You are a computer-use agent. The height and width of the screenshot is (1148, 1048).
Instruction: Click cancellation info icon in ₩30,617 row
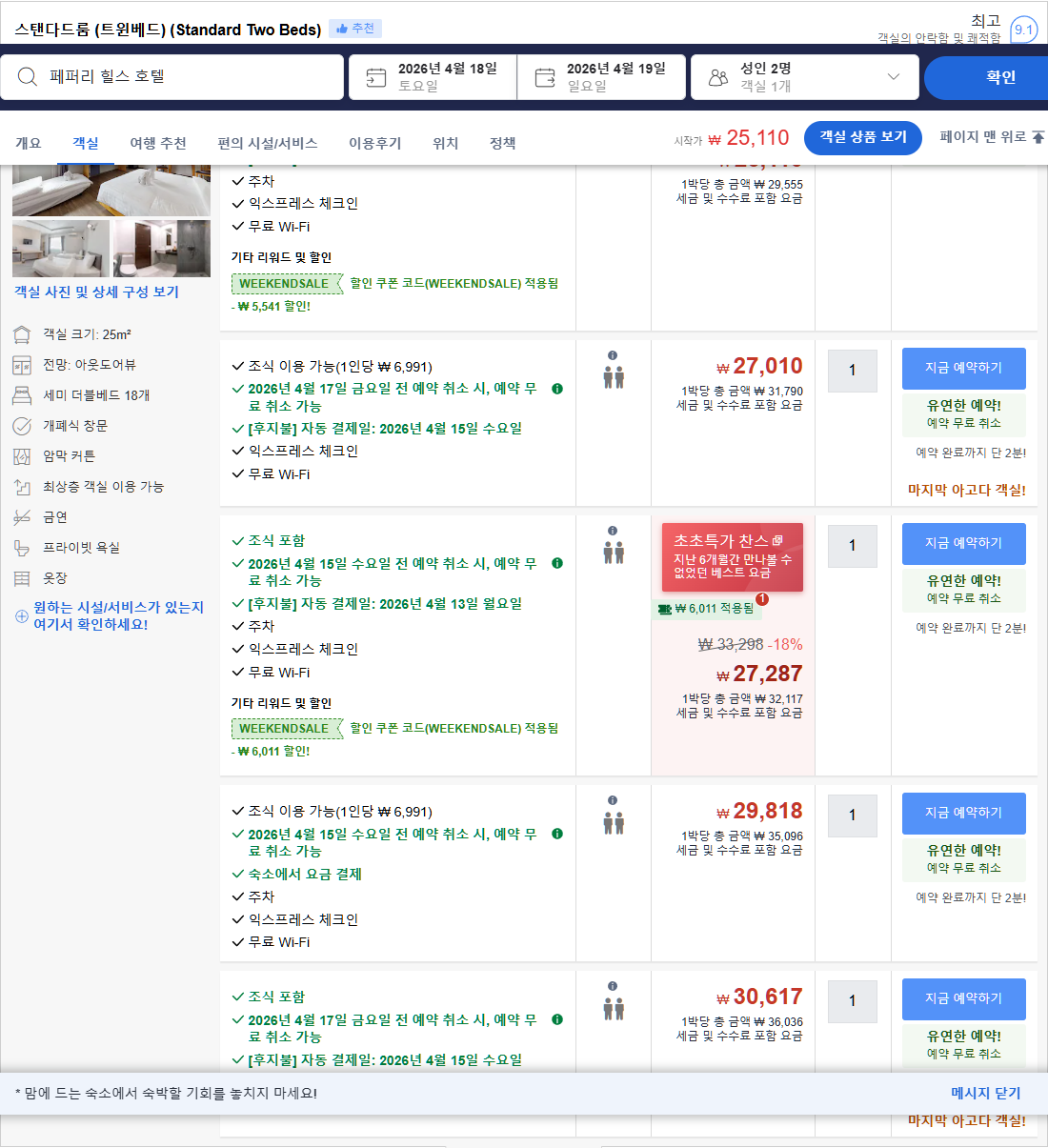tap(557, 1019)
